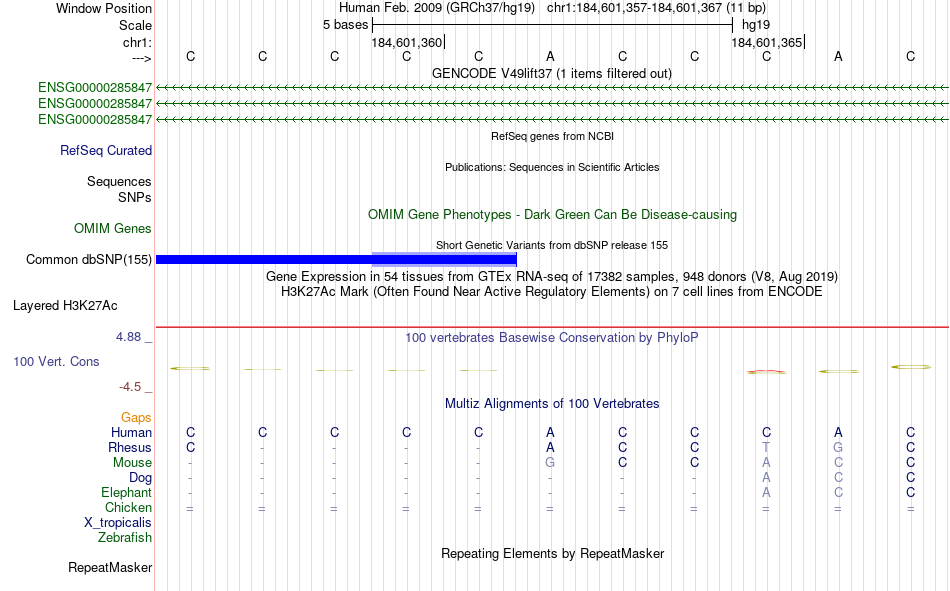
Task: Click the Sequences track label
Action: (x=119, y=181)
